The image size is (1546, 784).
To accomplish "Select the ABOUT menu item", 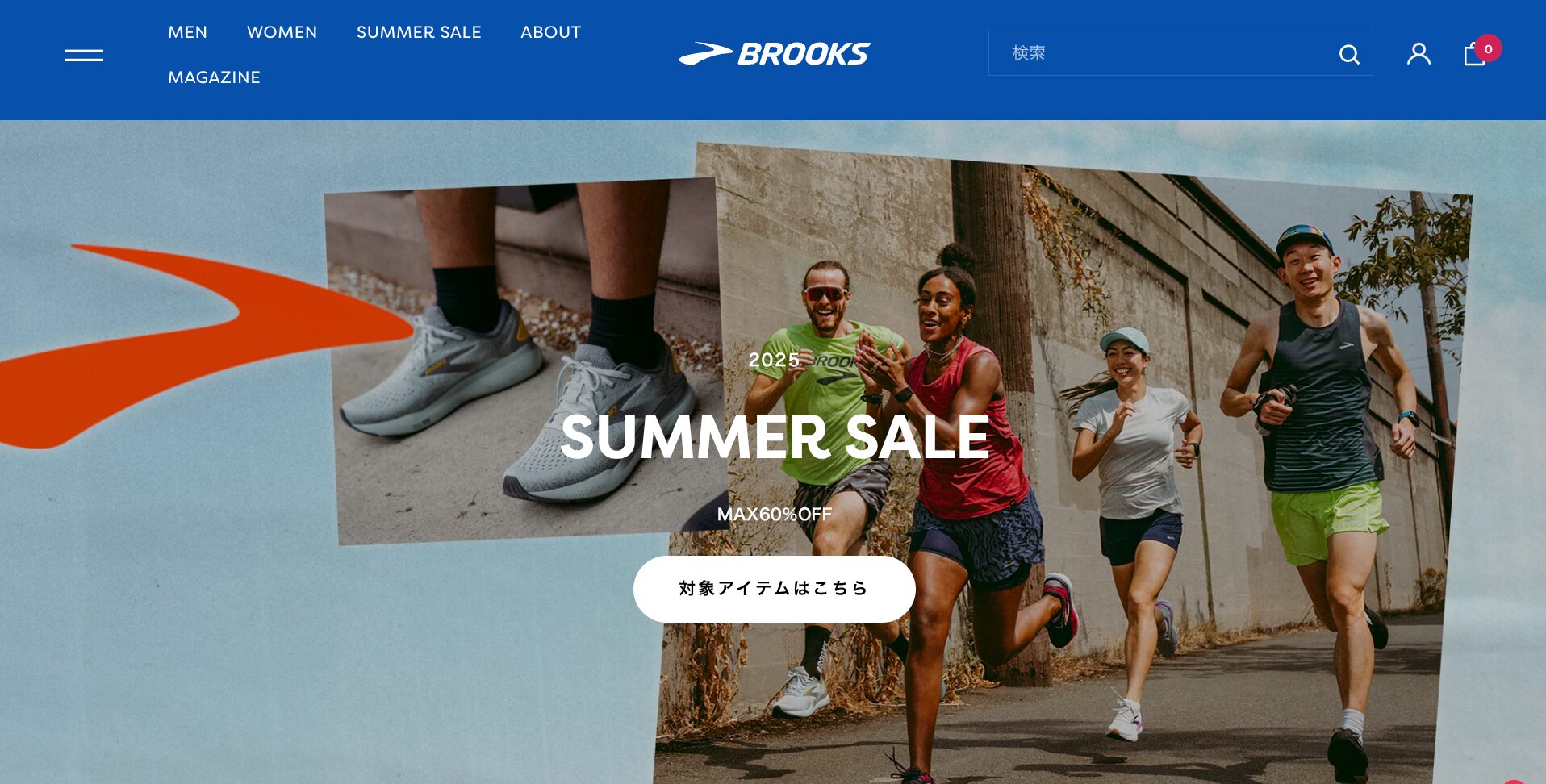I will pos(551,32).
